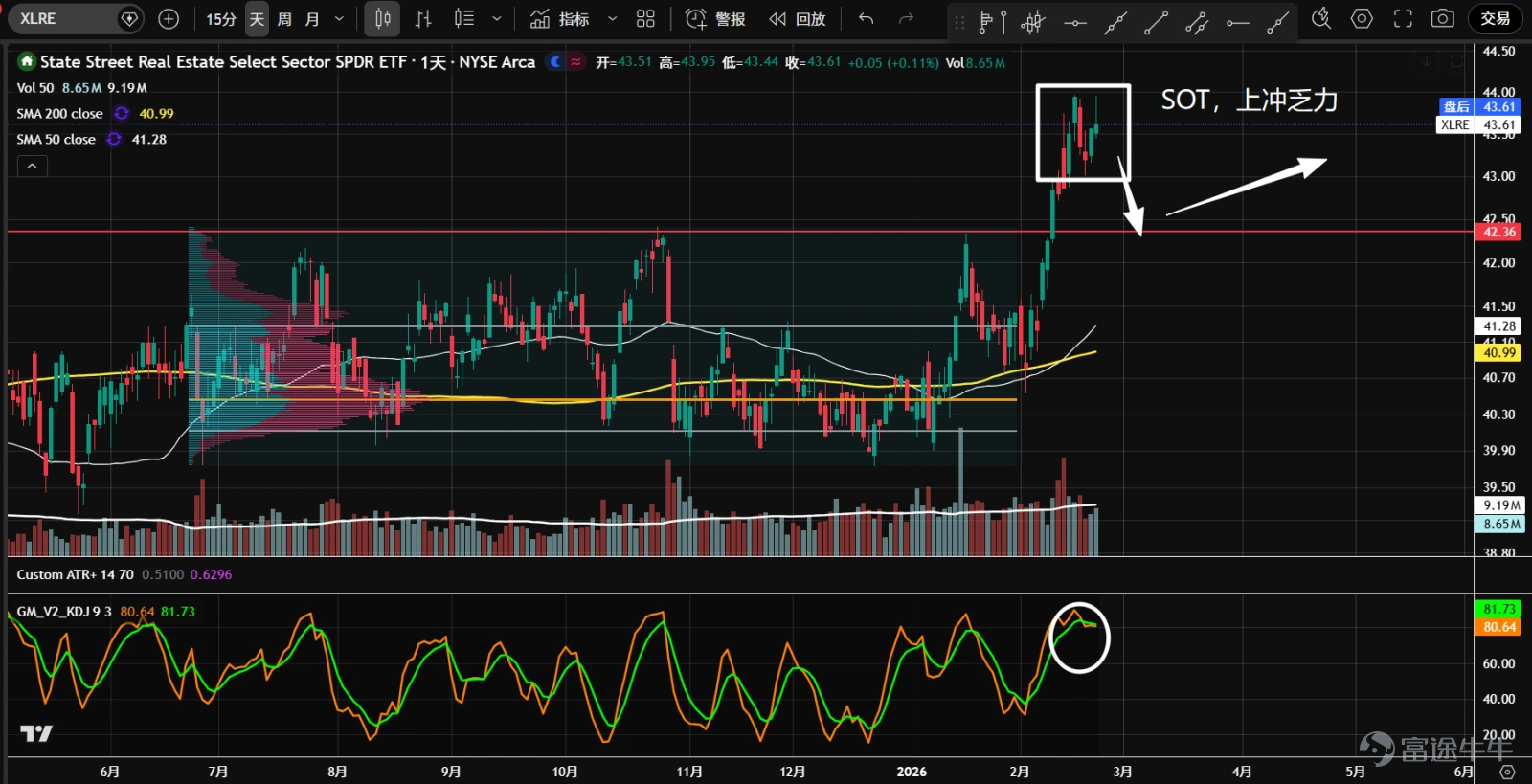The width and height of the screenshot is (1532, 784).
Task: Select the 月 monthly interval
Action: coord(312,19)
